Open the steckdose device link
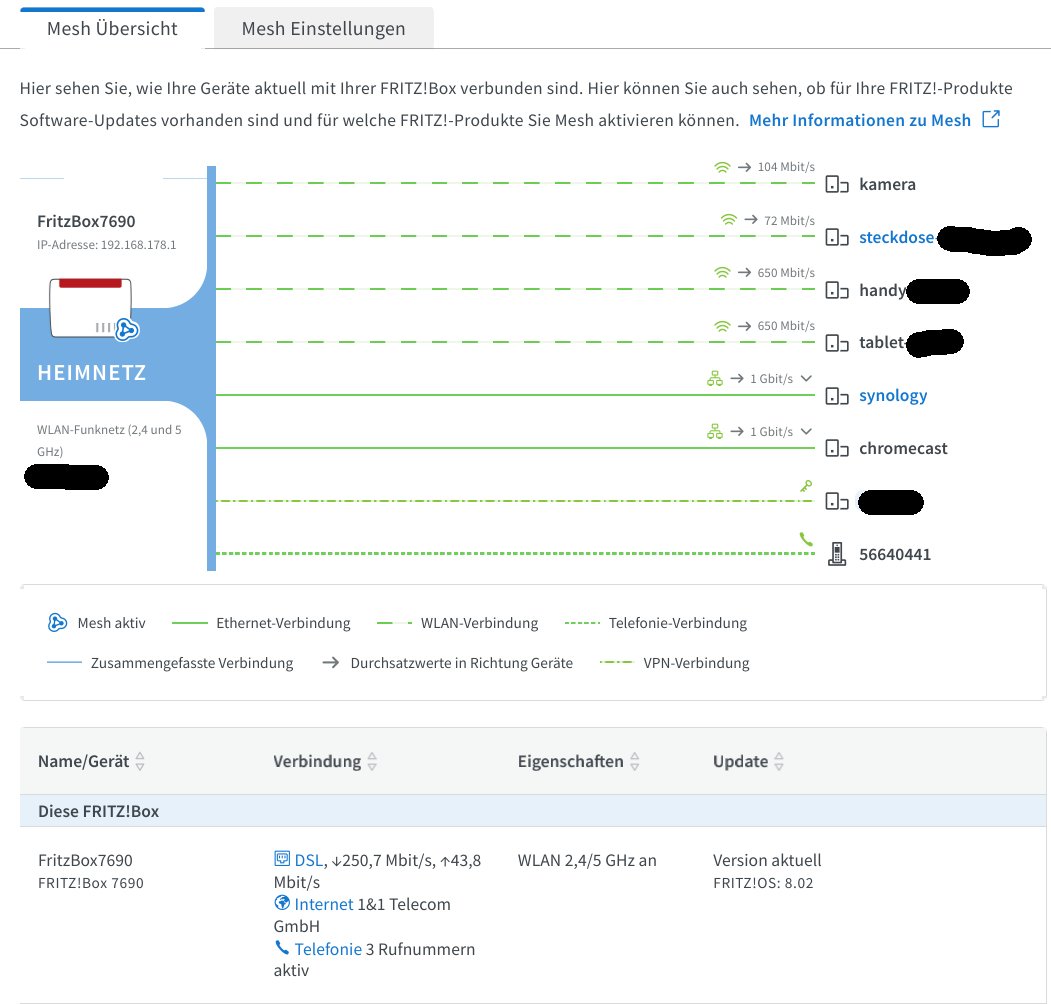1051x1004 pixels. point(896,237)
